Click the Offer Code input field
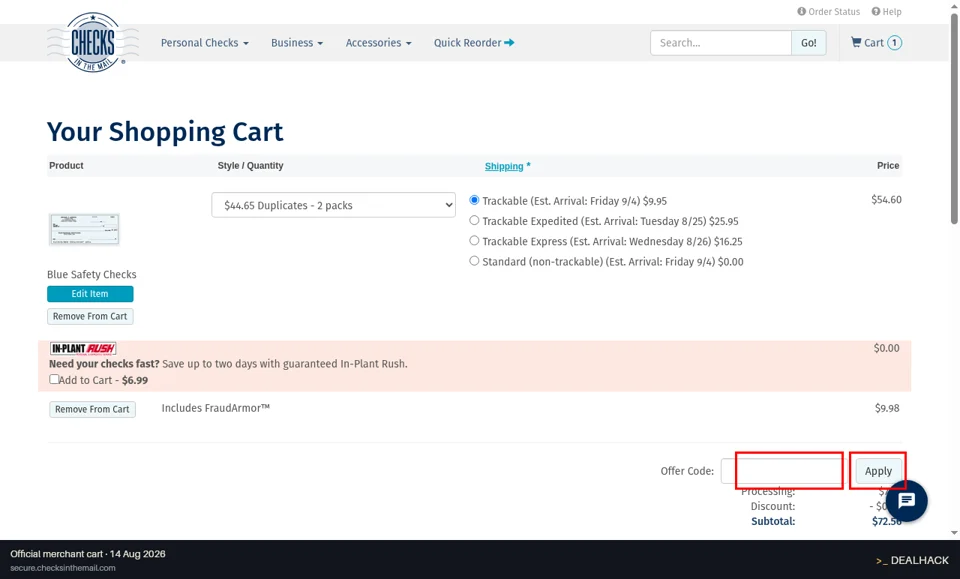 (x=783, y=471)
